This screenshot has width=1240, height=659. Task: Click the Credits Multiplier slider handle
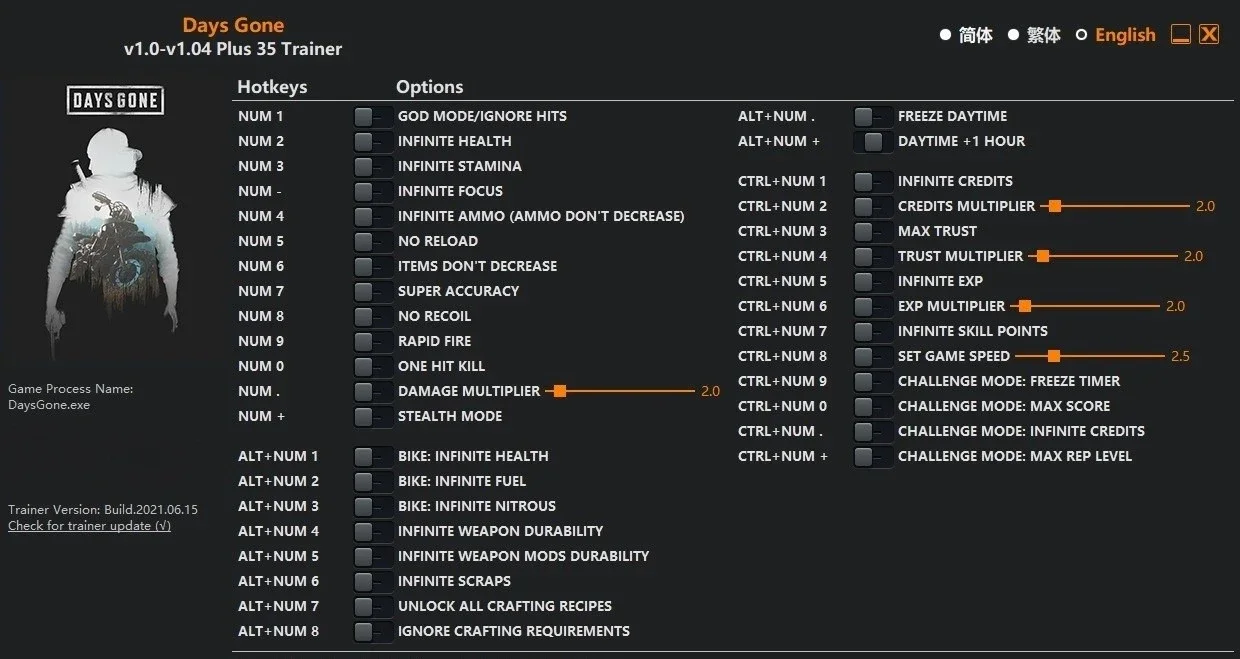pos(1054,206)
